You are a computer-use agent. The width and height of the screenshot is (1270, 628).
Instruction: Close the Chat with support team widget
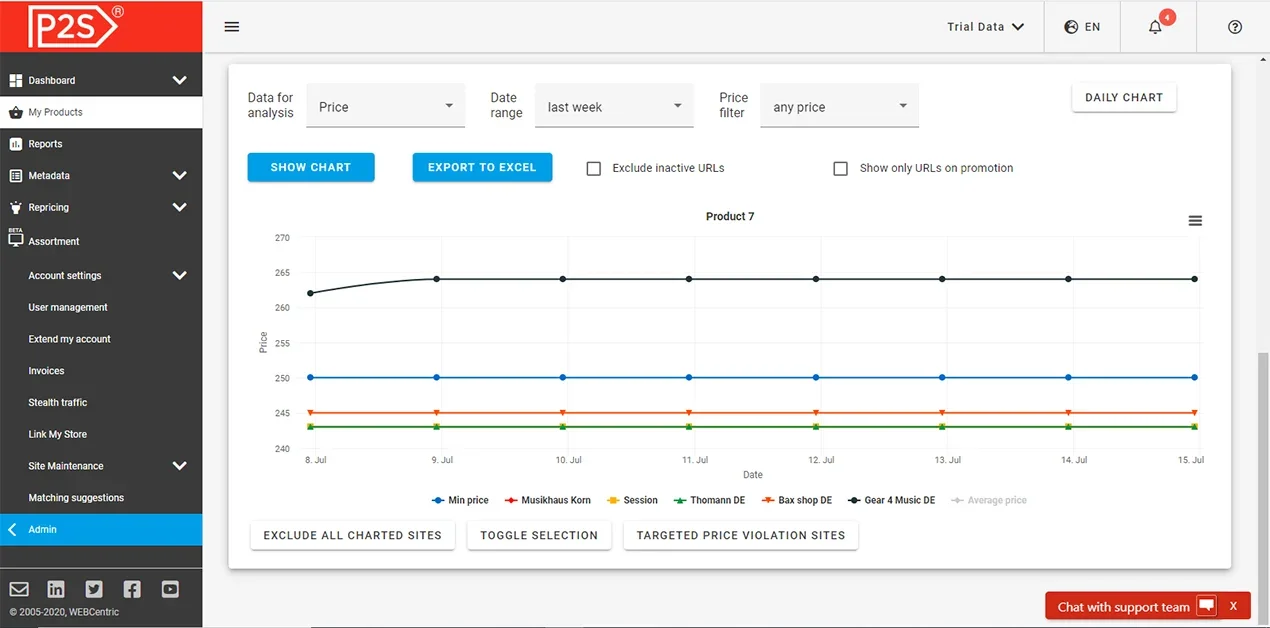(x=1233, y=606)
